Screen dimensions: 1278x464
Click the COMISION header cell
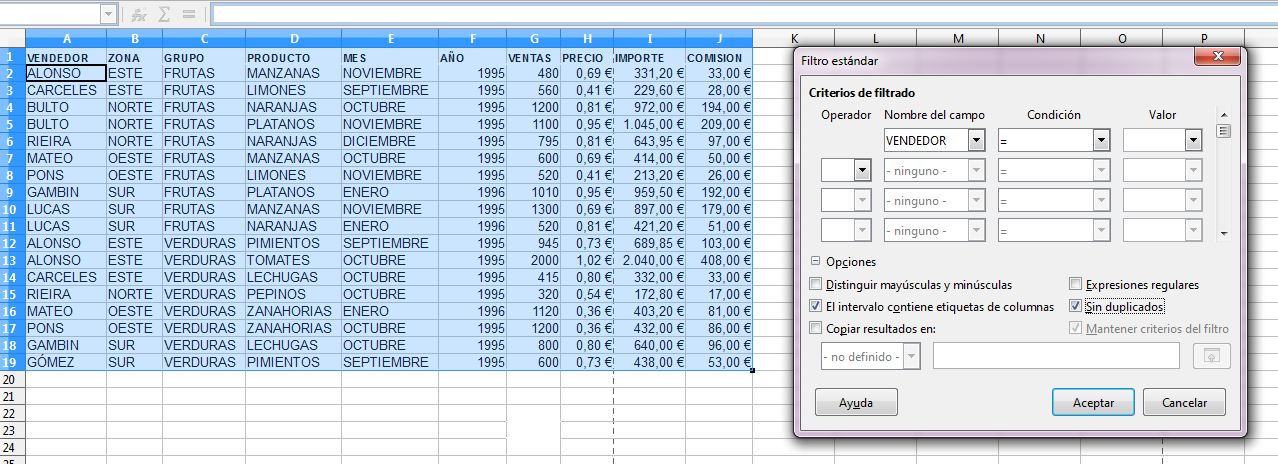coord(718,57)
